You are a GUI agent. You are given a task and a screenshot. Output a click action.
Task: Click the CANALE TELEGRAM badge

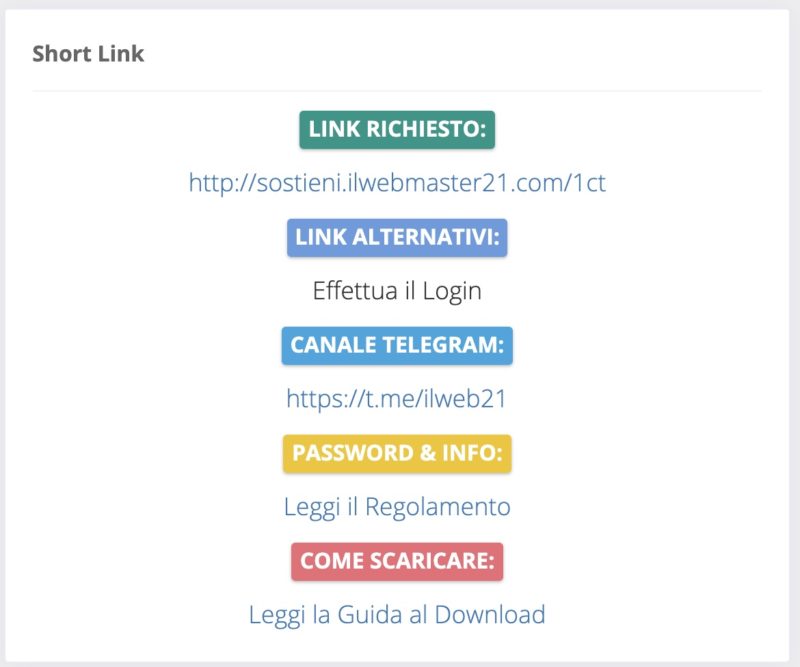[397, 345]
